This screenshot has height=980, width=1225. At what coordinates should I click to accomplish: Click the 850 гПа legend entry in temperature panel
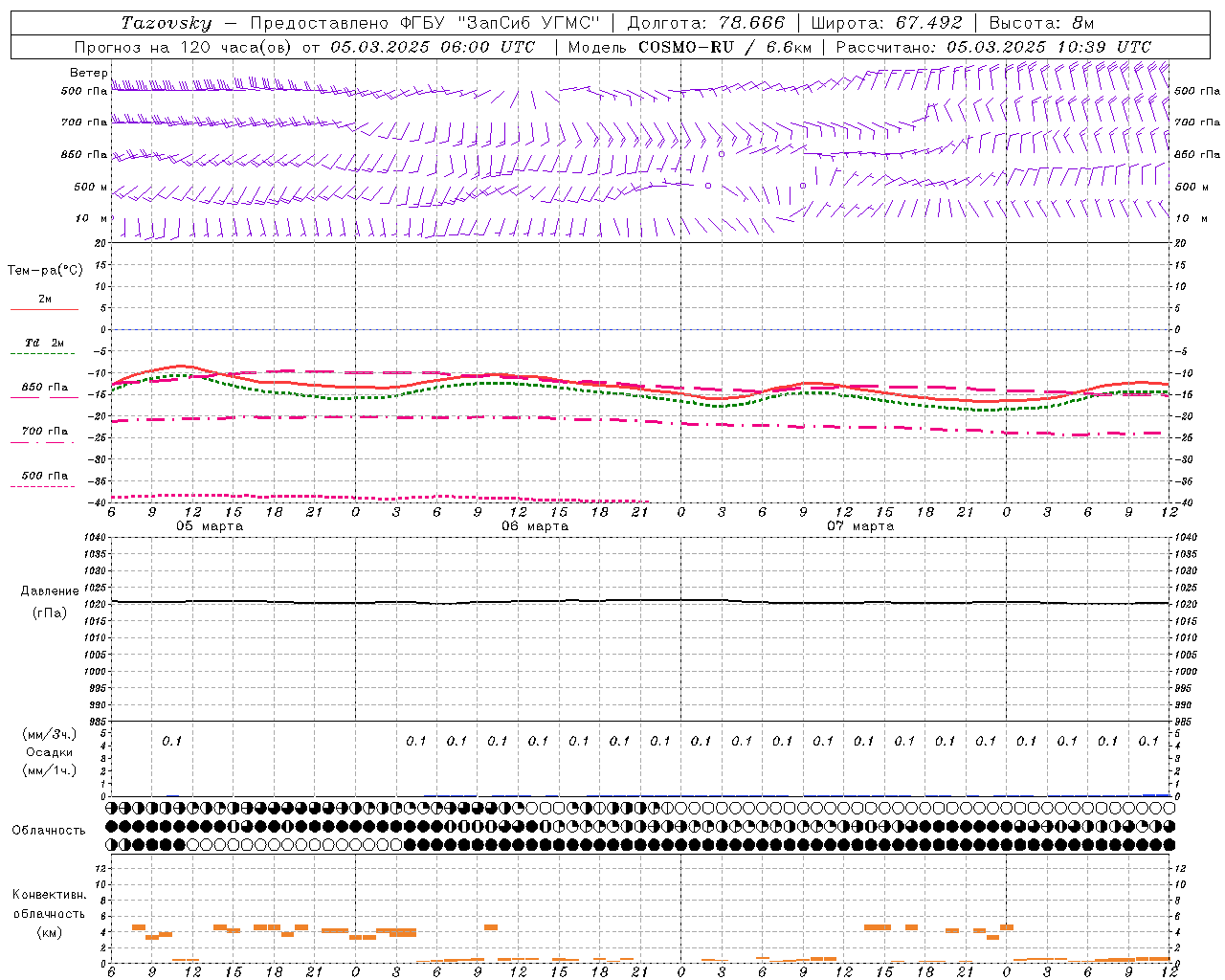tap(45, 388)
